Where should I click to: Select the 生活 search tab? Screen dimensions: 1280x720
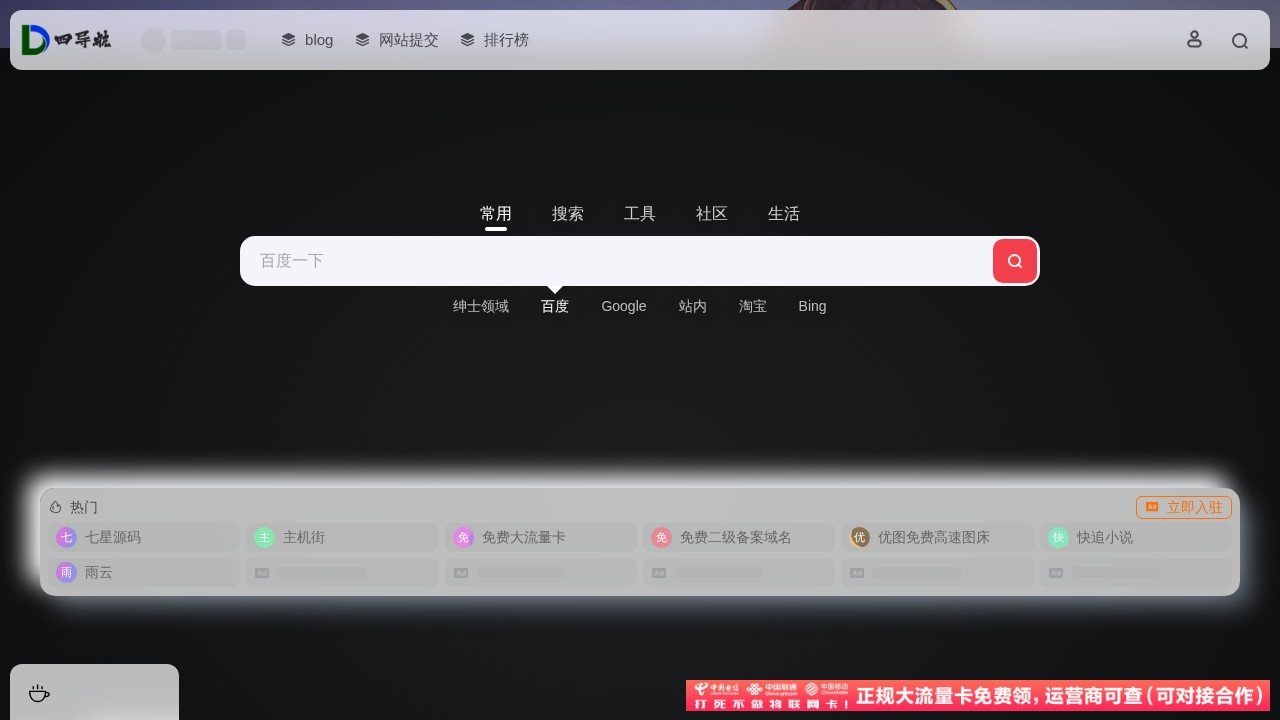(x=784, y=214)
